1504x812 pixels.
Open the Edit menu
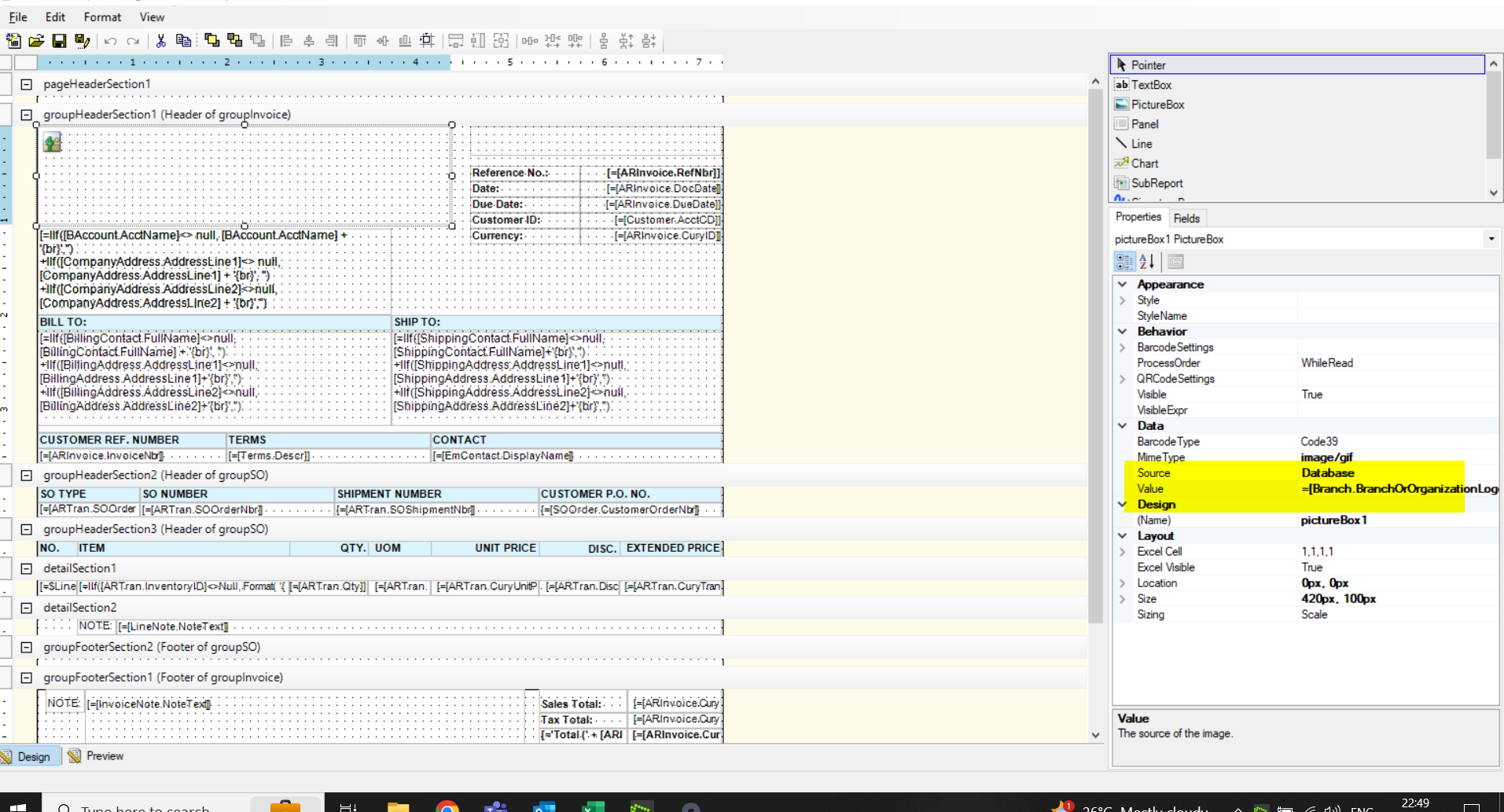pyautogui.click(x=55, y=17)
